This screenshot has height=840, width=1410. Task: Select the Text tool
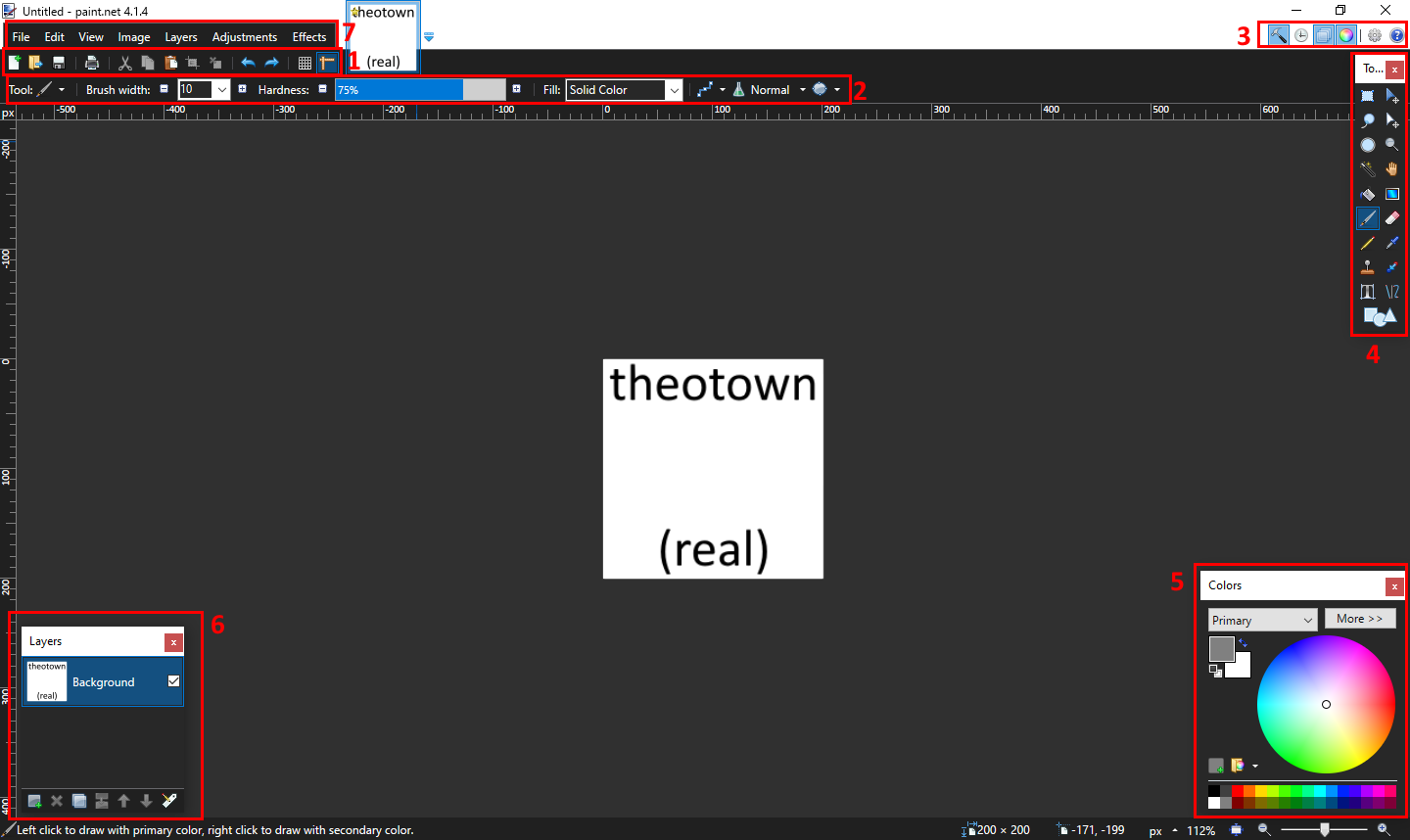[x=1368, y=292]
